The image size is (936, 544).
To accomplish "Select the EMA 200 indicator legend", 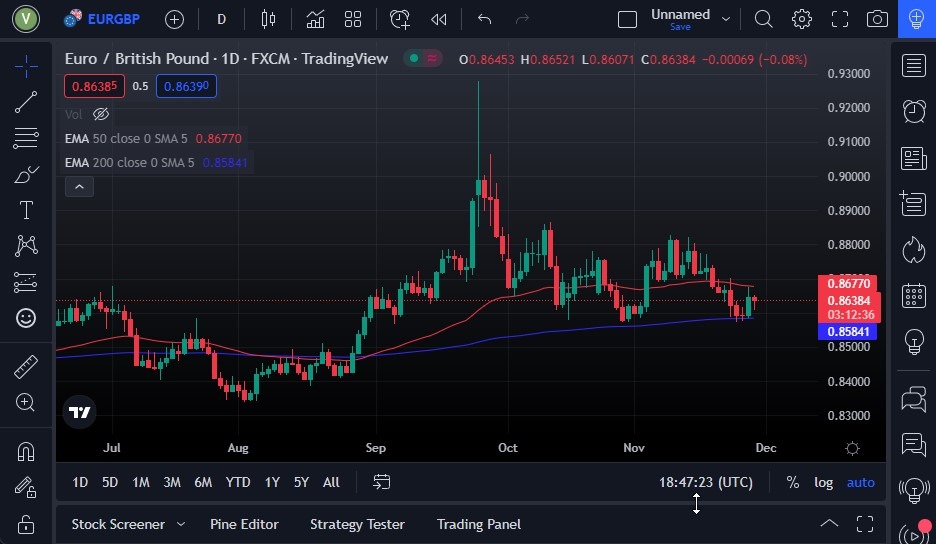I will tap(156, 162).
